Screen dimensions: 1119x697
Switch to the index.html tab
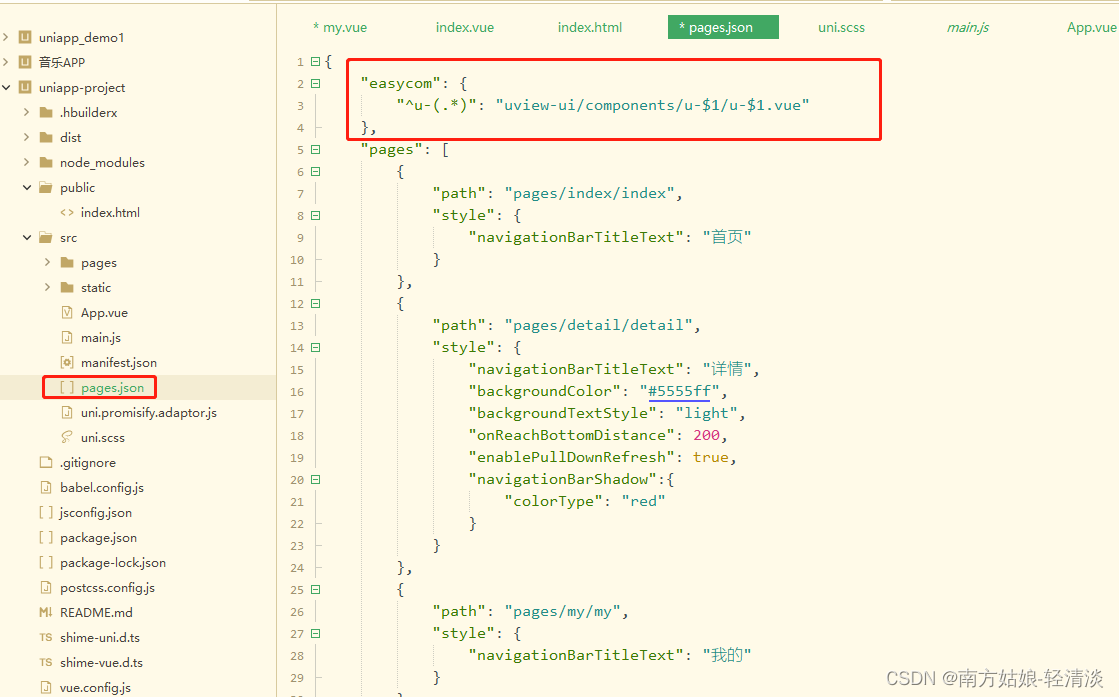[589, 27]
